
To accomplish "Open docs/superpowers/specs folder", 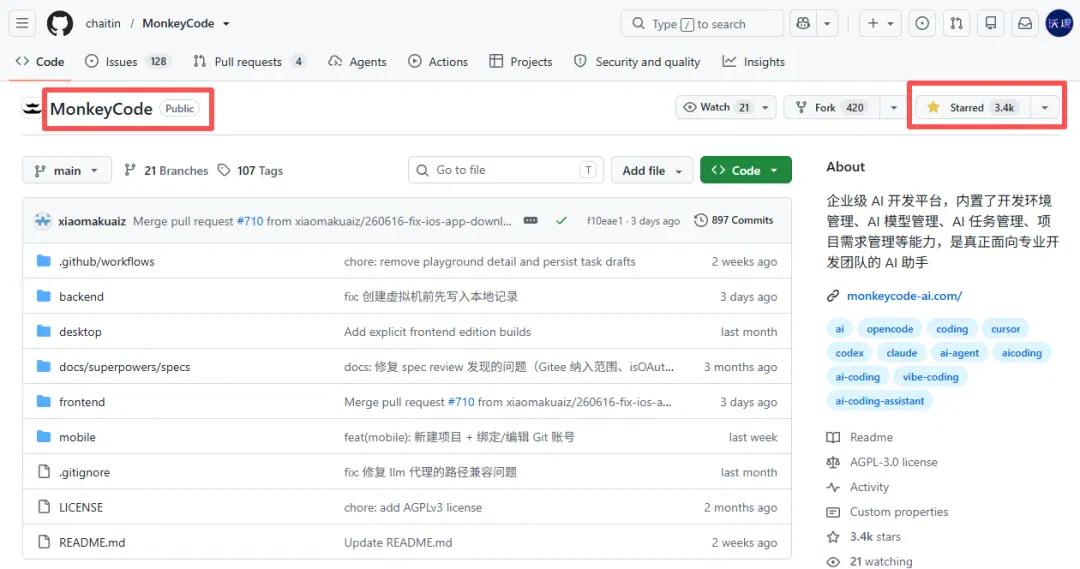I will point(125,366).
